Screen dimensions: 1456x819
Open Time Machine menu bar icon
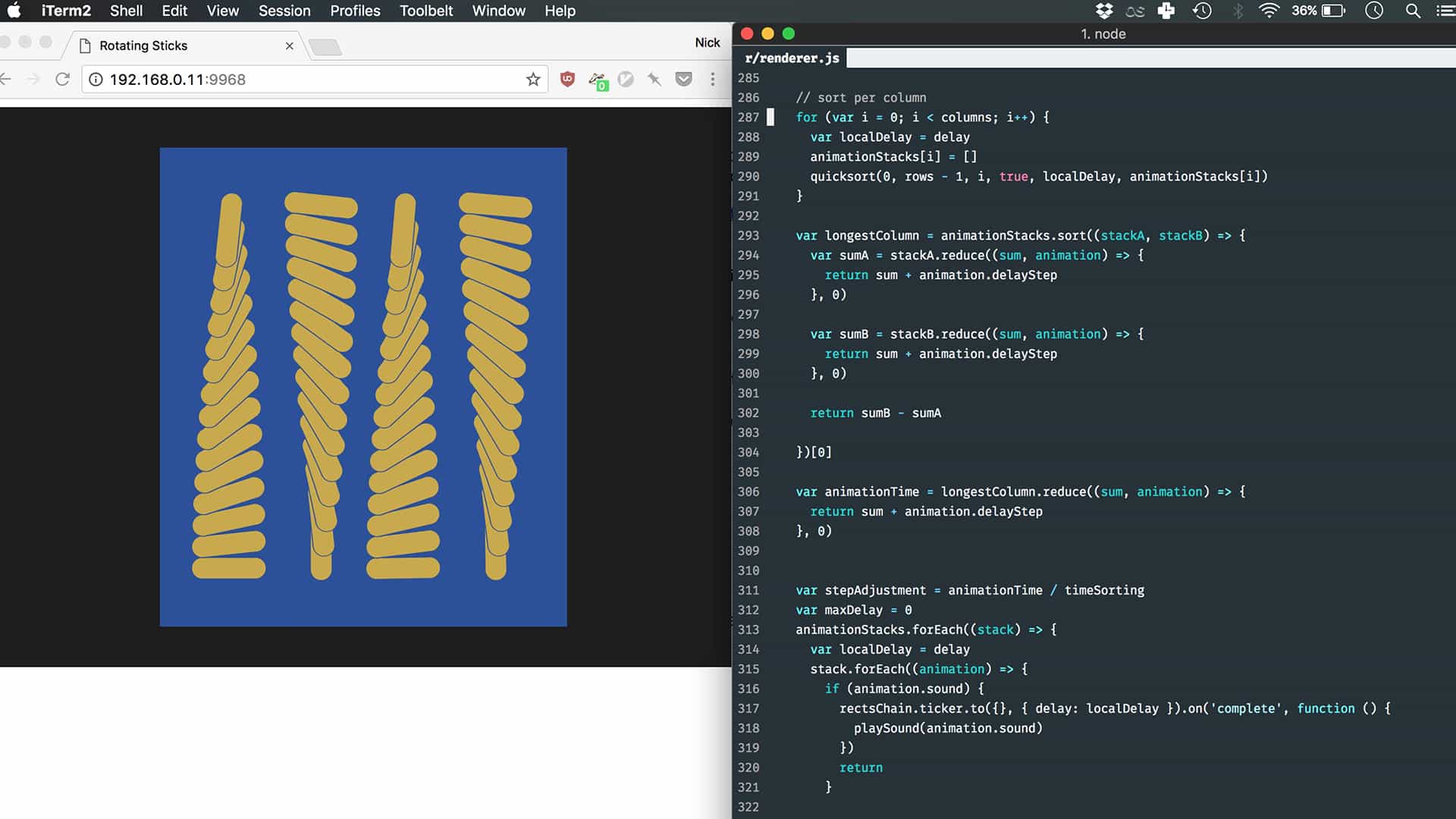pyautogui.click(x=1202, y=11)
